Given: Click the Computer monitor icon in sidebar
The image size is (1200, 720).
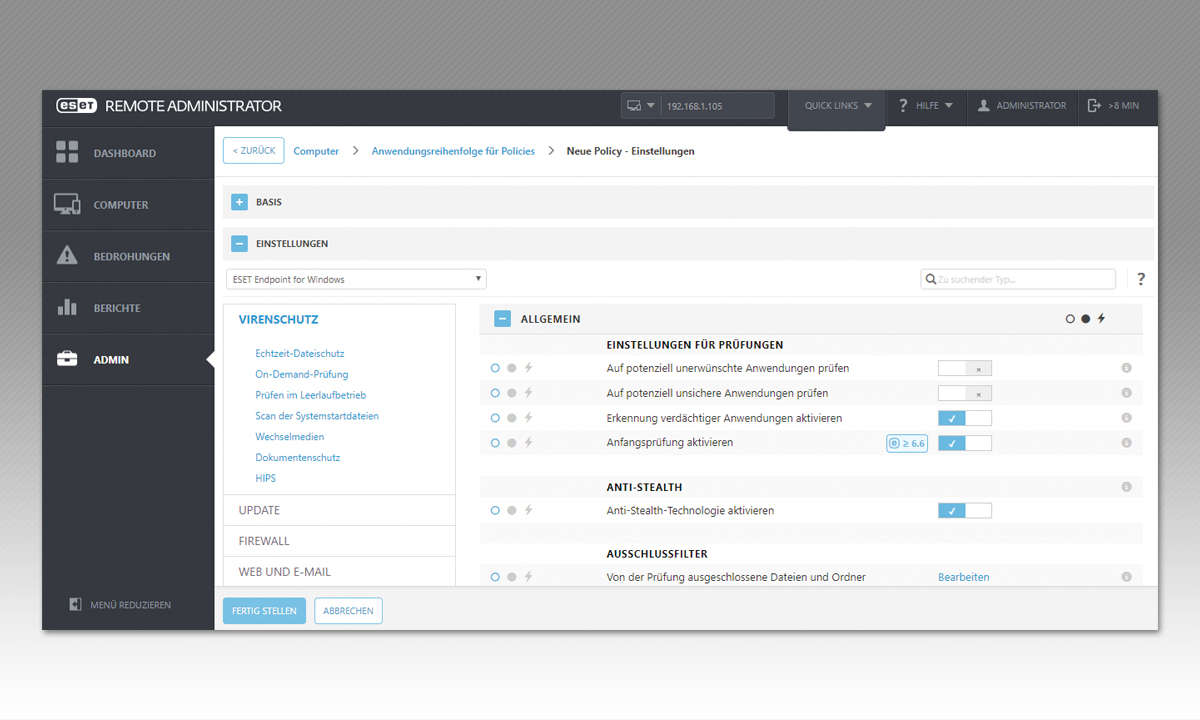Looking at the screenshot, I should coord(67,205).
